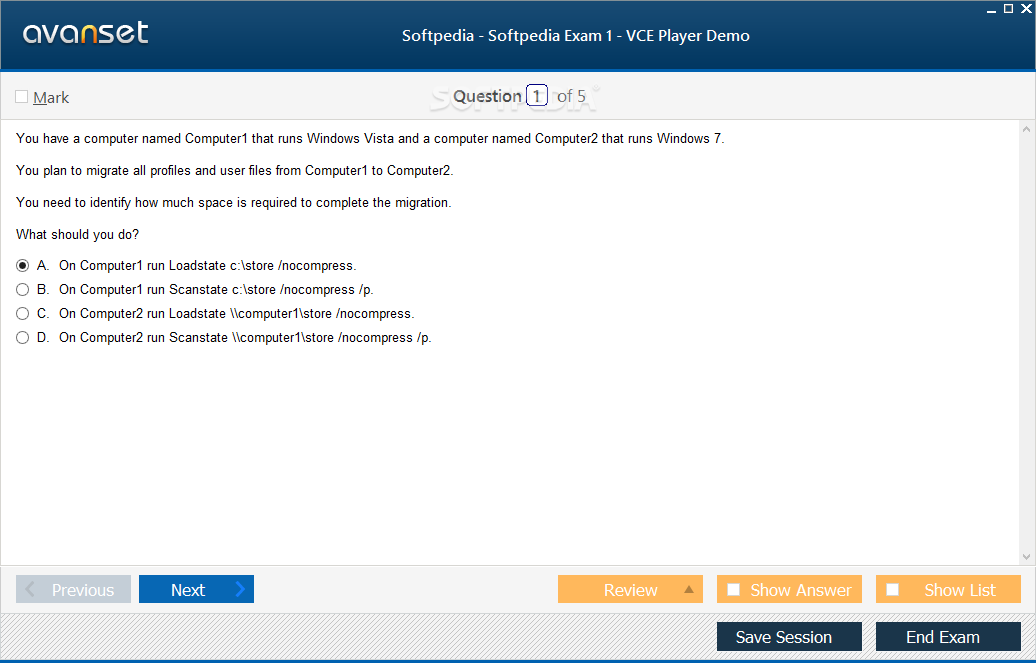Minimize the VCE Player window

pyautogui.click(x=991, y=9)
